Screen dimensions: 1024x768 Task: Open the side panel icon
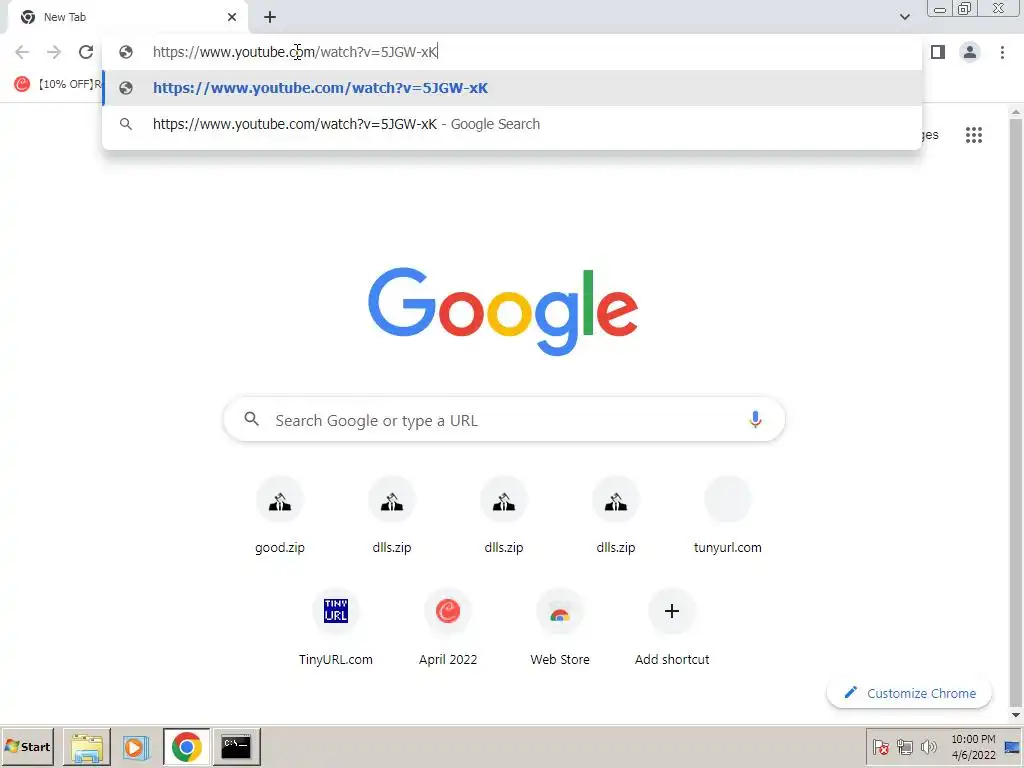click(x=938, y=52)
